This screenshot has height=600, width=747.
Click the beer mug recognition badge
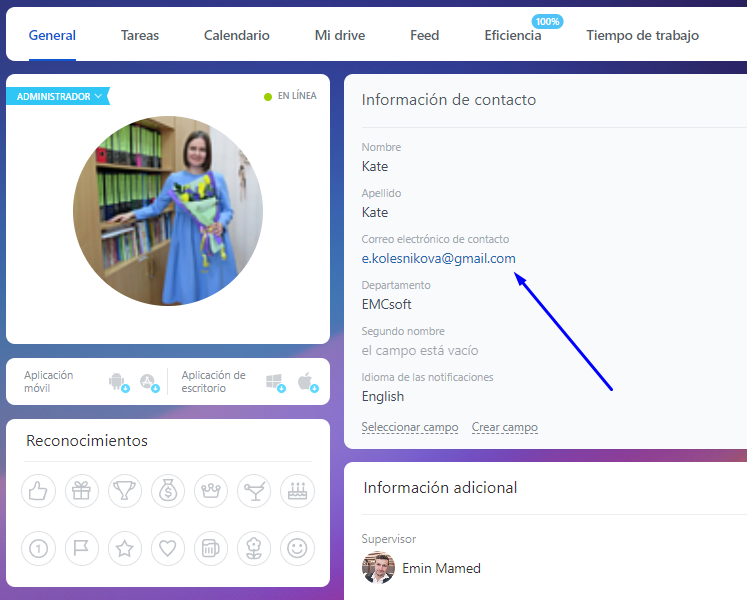pos(211,548)
